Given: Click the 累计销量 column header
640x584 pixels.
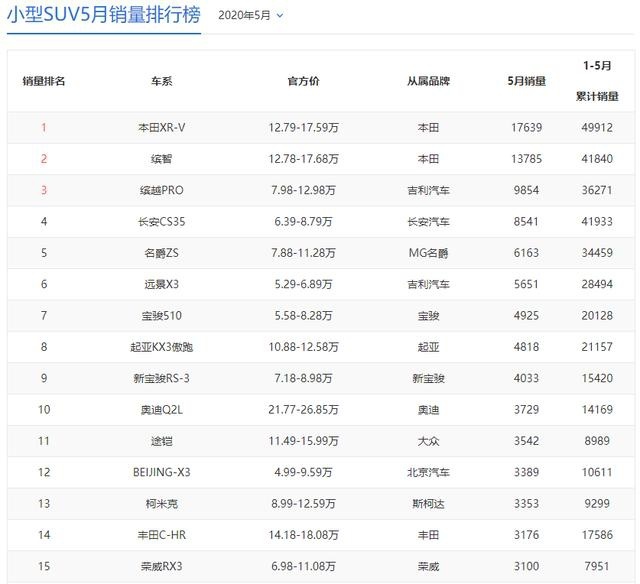Looking at the screenshot, I should (x=597, y=97).
